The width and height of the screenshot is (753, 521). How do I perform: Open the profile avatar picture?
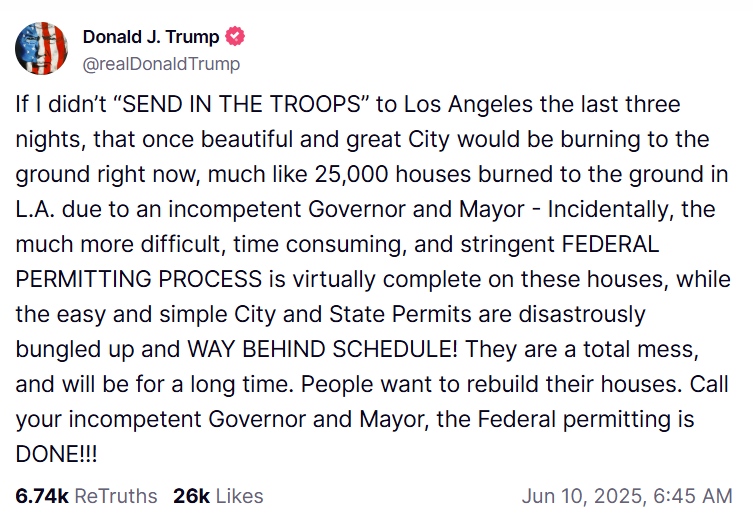[x=42, y=49]
